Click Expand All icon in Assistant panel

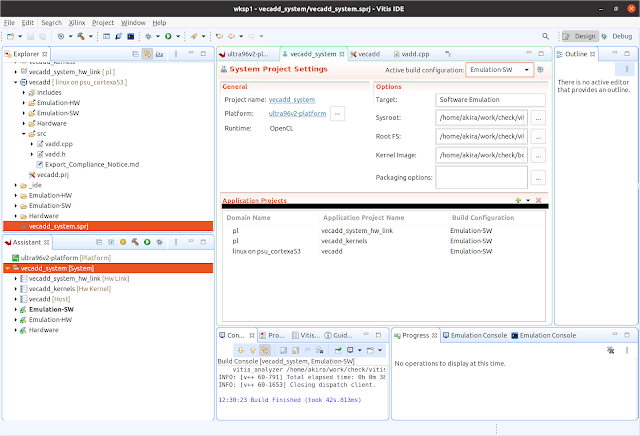[111, 242]
